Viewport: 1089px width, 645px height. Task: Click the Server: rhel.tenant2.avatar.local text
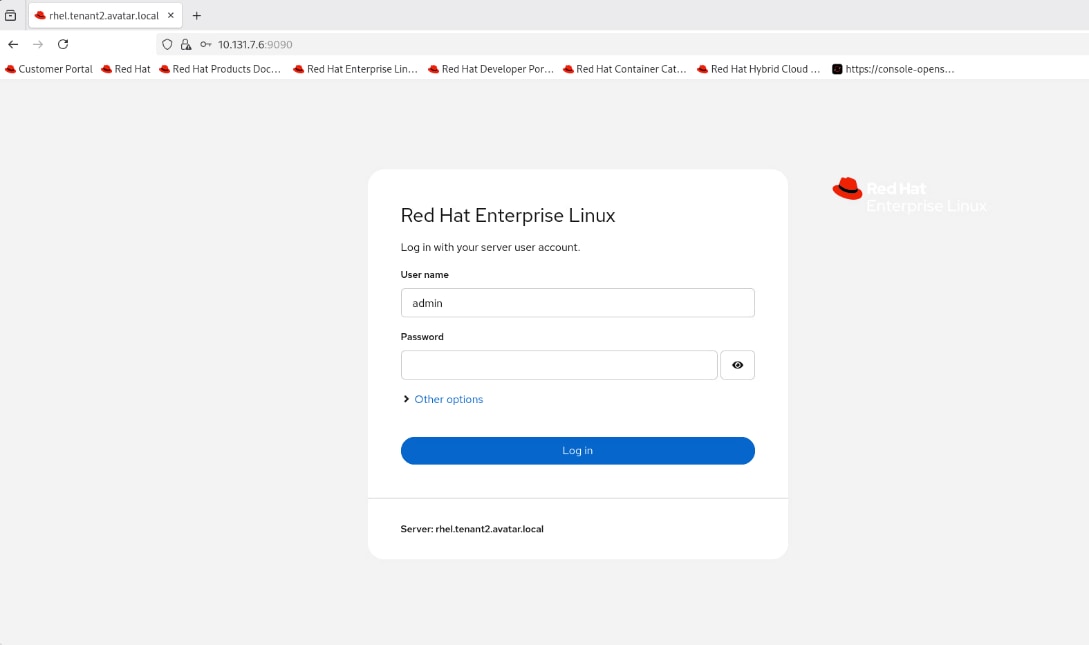pos(472,529)
